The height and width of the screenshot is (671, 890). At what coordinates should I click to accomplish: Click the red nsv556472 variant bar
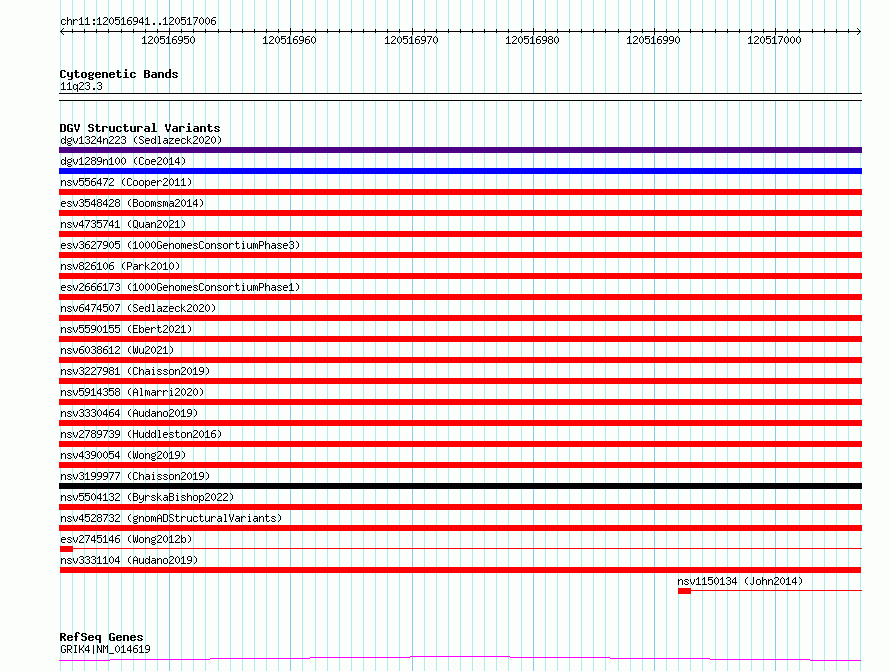(460, 192)
